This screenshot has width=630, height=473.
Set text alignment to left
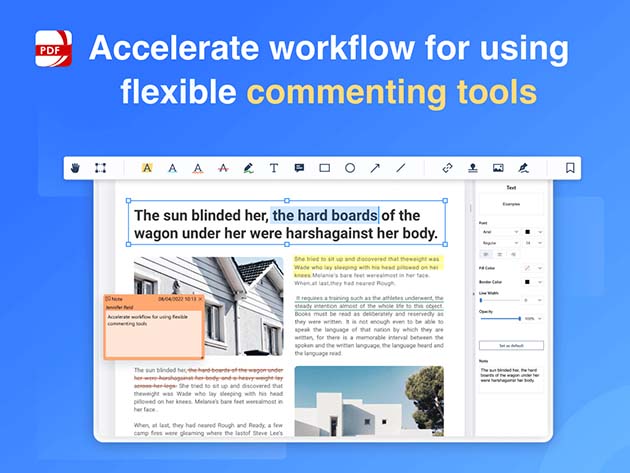click(x=486, y=254)
